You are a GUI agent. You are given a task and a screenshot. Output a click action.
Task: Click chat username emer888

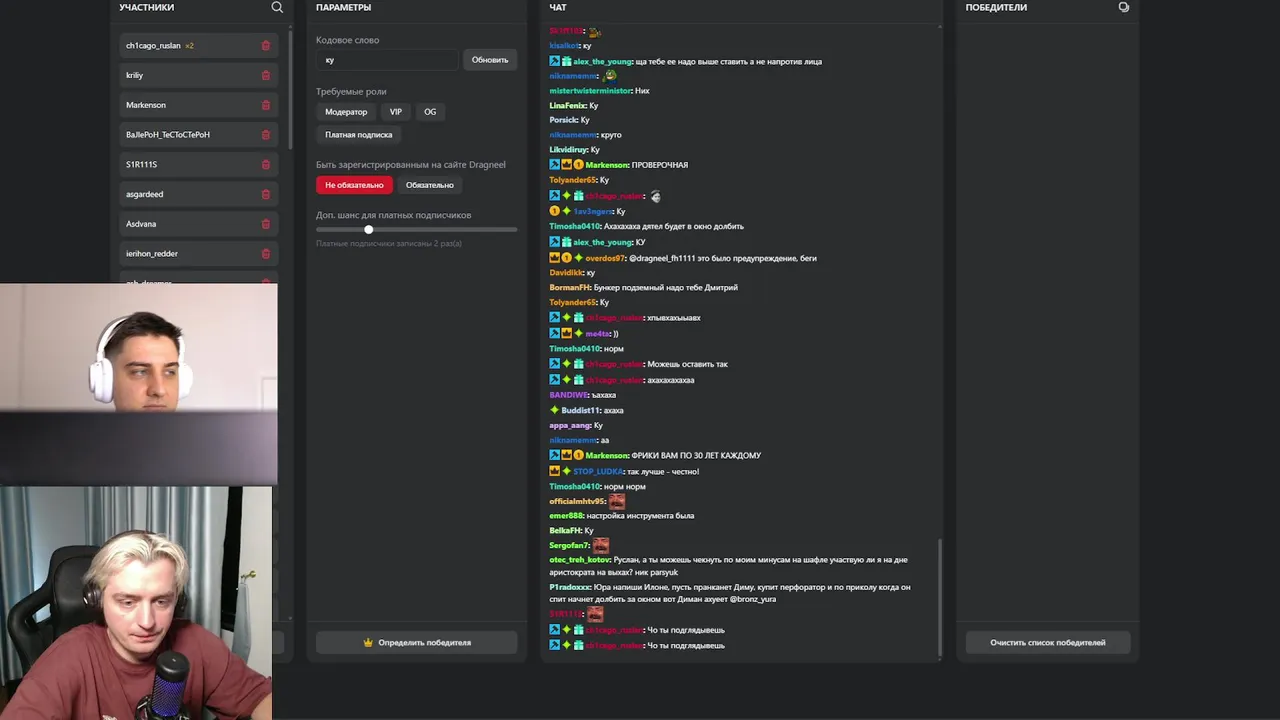(x=566, y=515)
